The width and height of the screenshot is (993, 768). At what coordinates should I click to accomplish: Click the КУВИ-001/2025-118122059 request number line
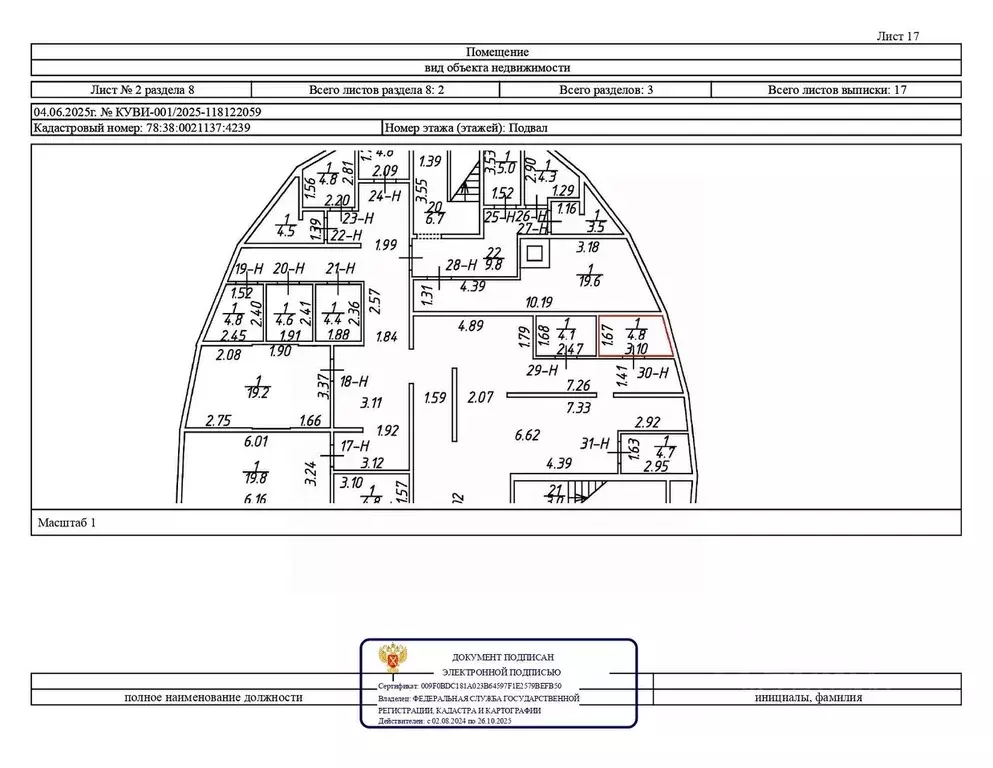coord(148,113)
